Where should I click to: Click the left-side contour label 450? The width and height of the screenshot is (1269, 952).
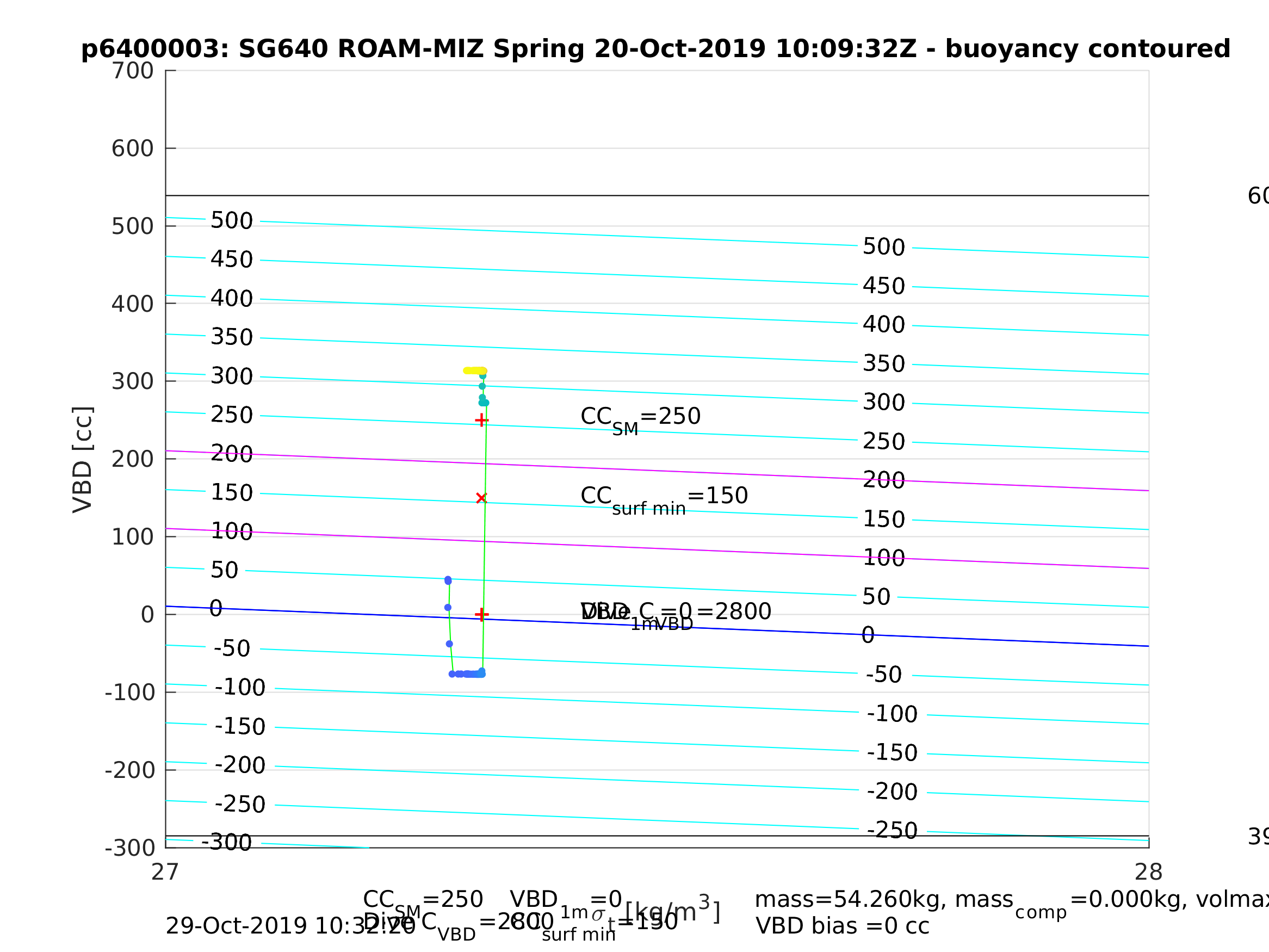tap(232, 259)
